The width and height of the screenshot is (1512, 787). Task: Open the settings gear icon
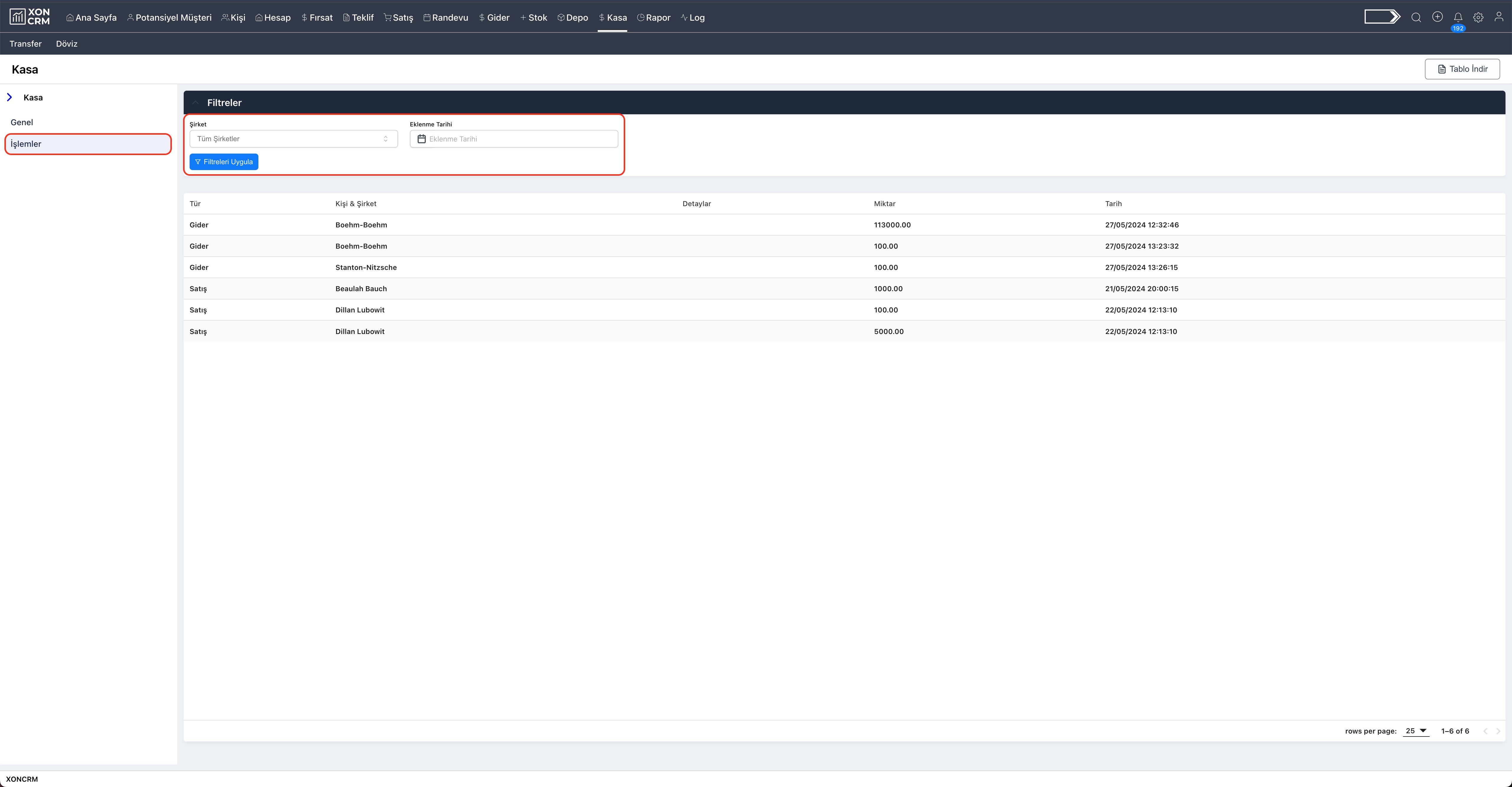(1478, 18)
